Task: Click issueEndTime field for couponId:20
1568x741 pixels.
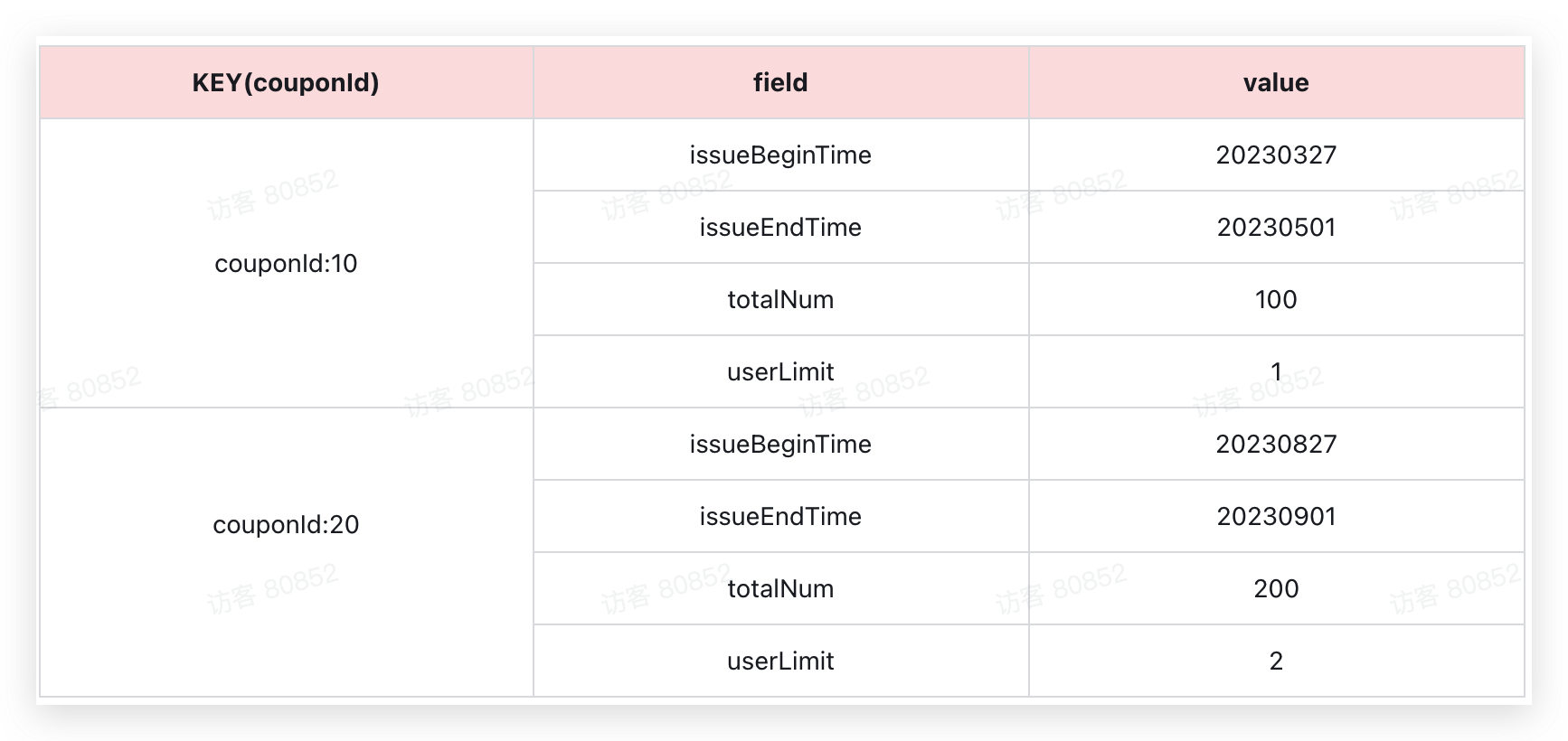Action: point(780,517)
